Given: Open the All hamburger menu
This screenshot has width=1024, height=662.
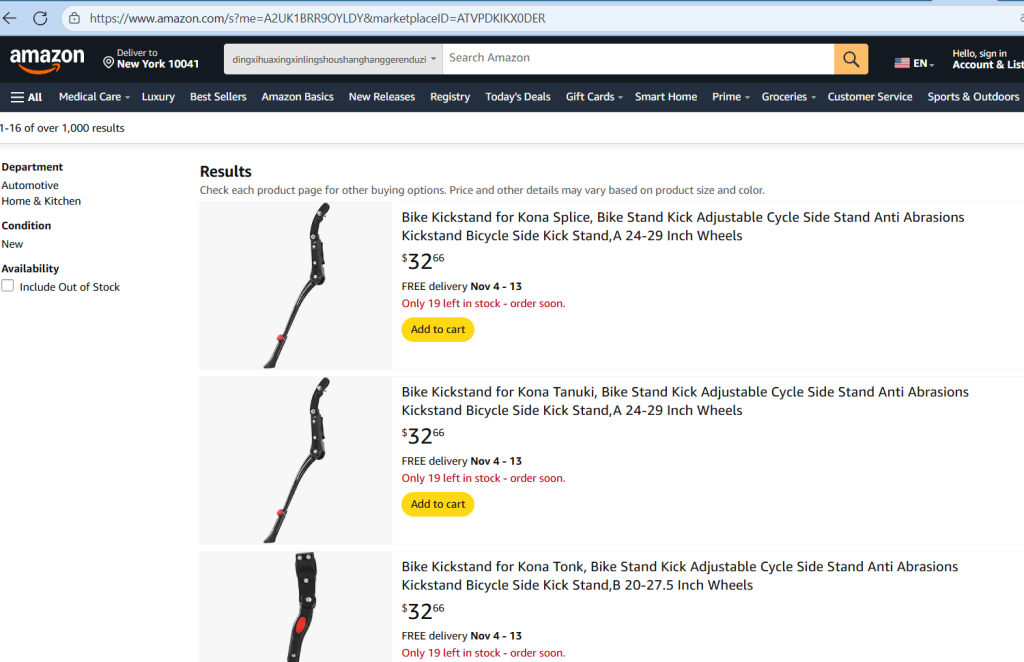Looking at the screenshot, I should tap(26, 97).
